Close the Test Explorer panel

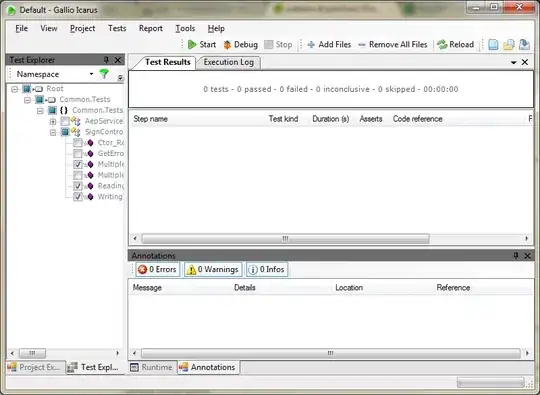click(x=117, y=60)
